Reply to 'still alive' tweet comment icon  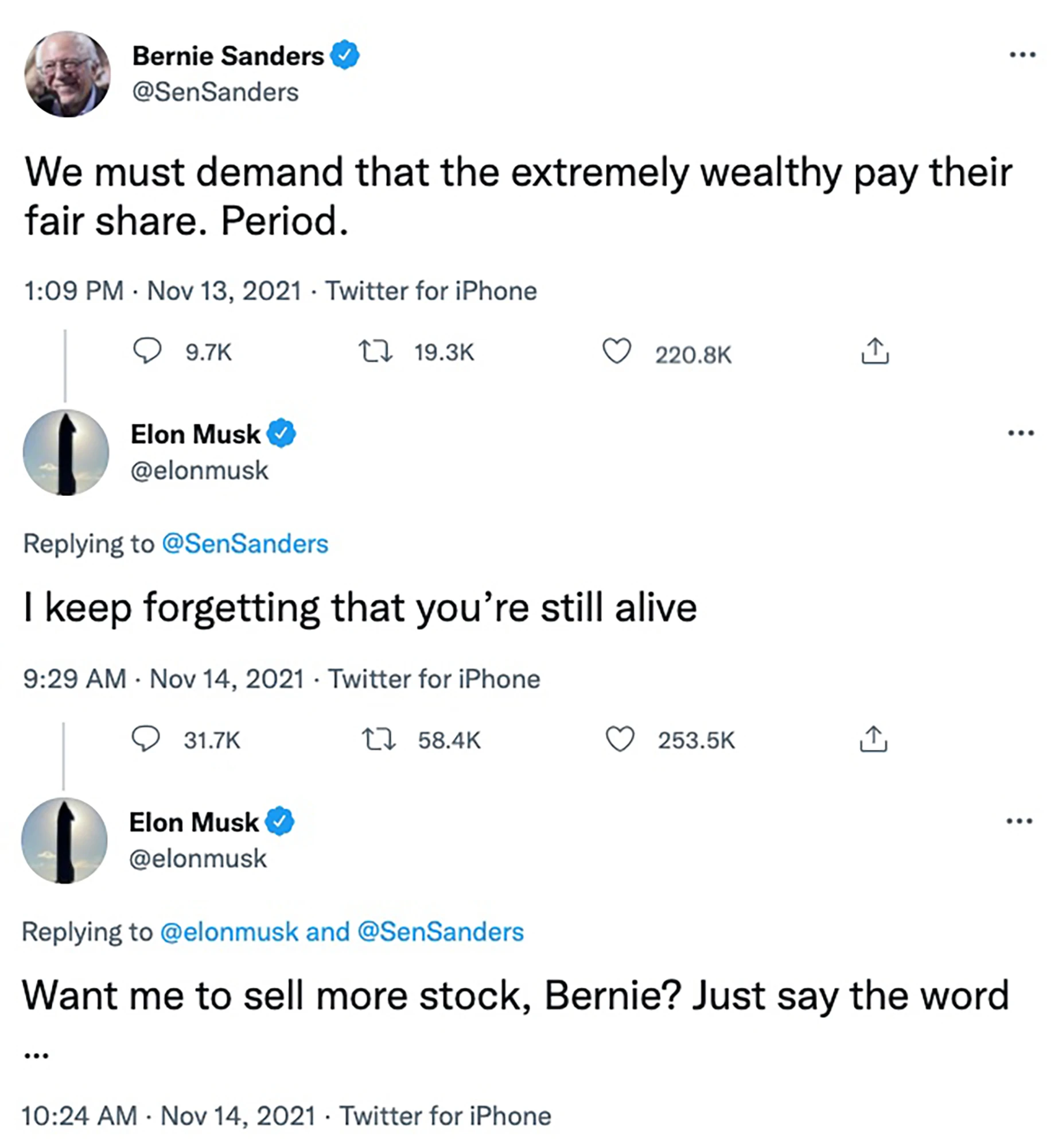click(x=146, y=739)
